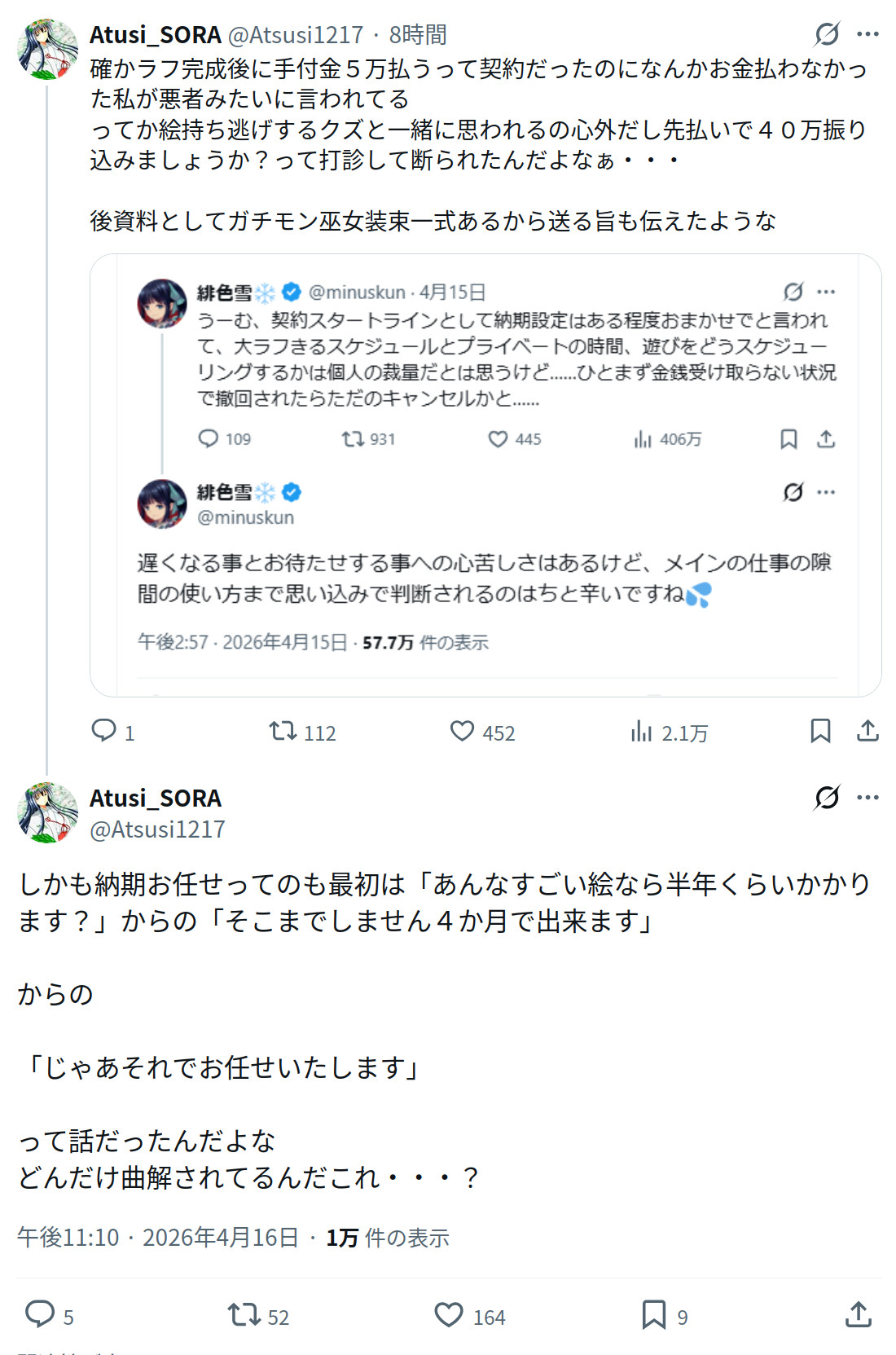Like the first tweet with 452 likes
The height and width of the screenshot is (1355, 896).
tap(463, 731)
